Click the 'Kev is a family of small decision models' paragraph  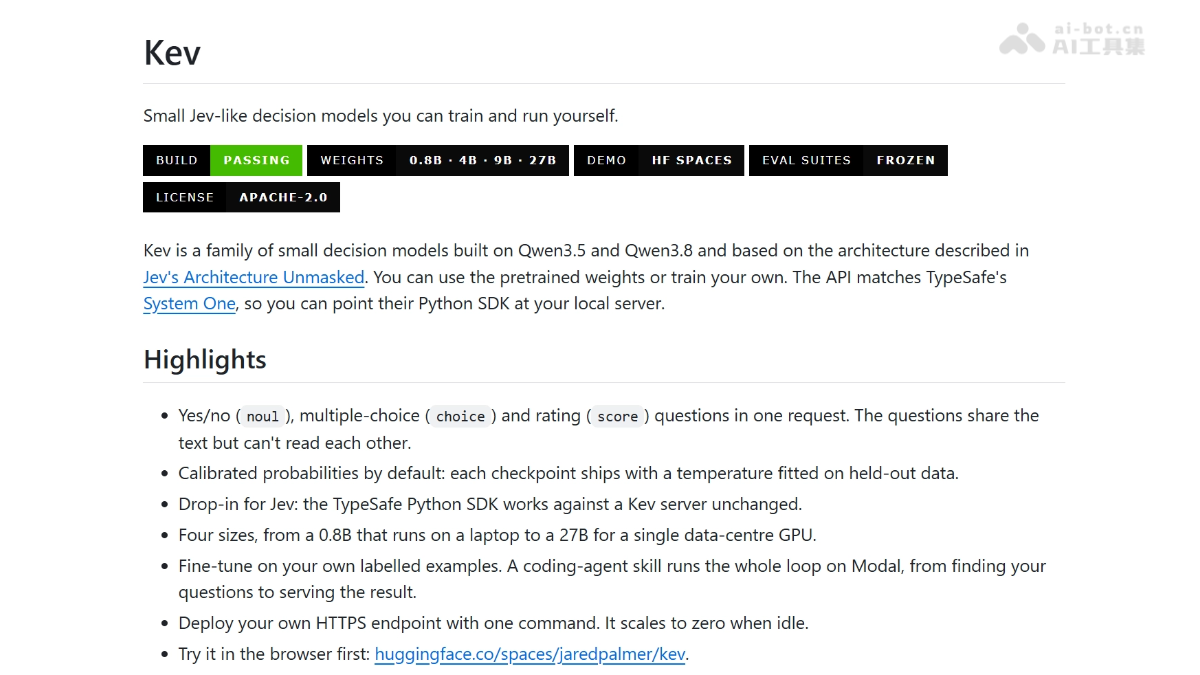(x=586, y=277)
